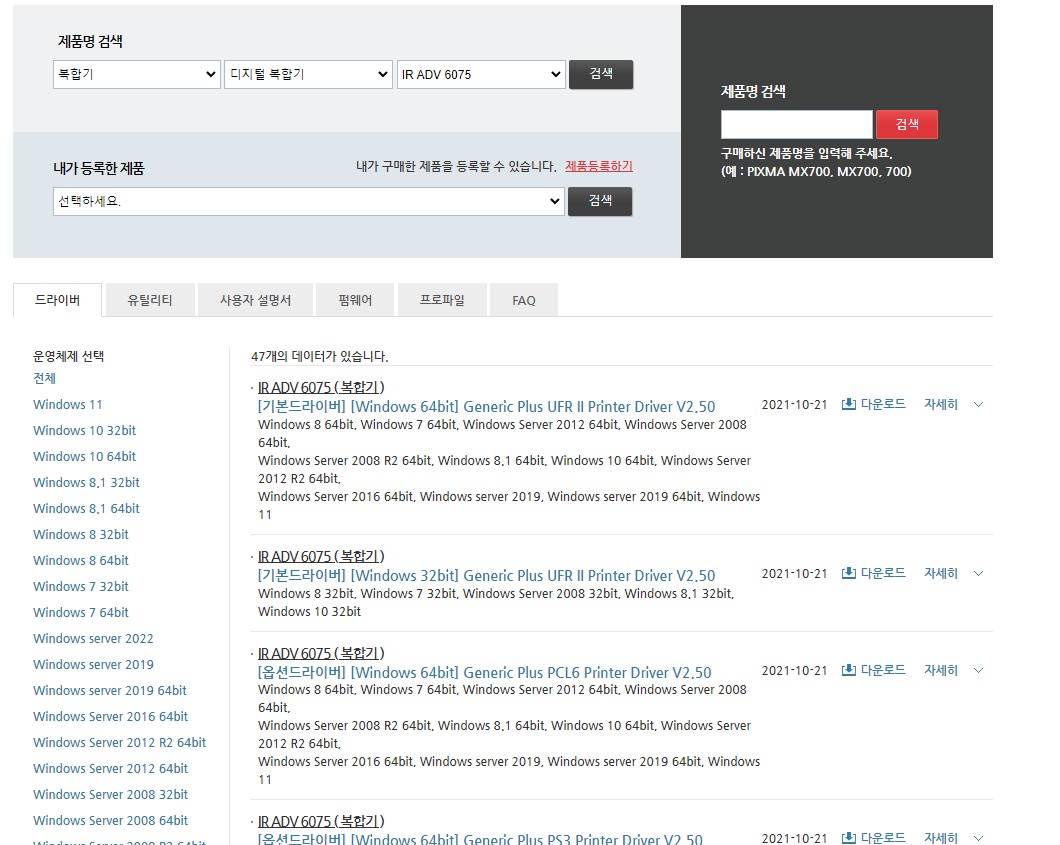Image resolution: width=1060 pixels, height=845 pixels.
Task: Filter by Windows Server 2008 64bit
Action: [111, 821]
